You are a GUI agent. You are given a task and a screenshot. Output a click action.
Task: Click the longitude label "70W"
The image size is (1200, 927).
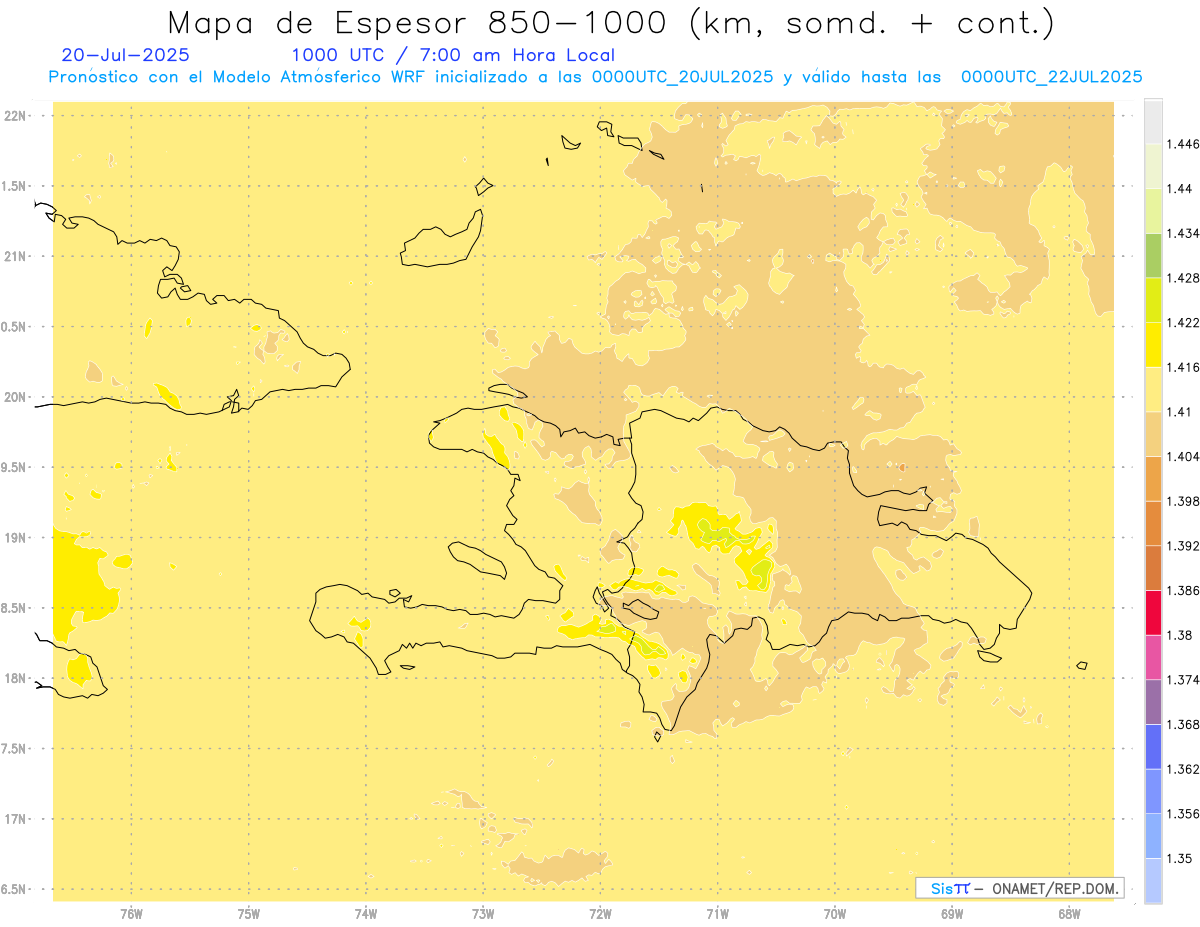coord(835,914)
